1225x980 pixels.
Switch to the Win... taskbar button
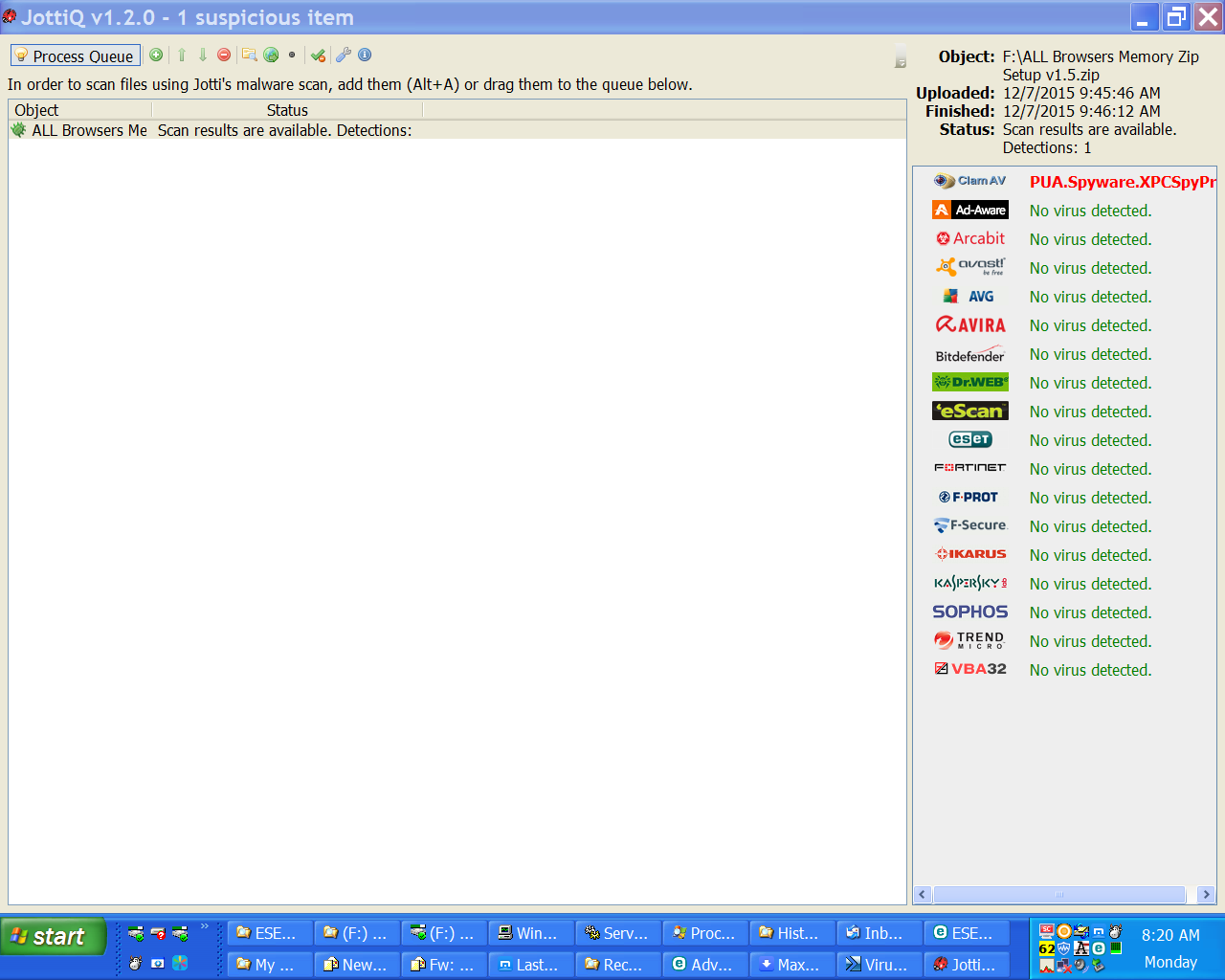click(x=531, y=933)
